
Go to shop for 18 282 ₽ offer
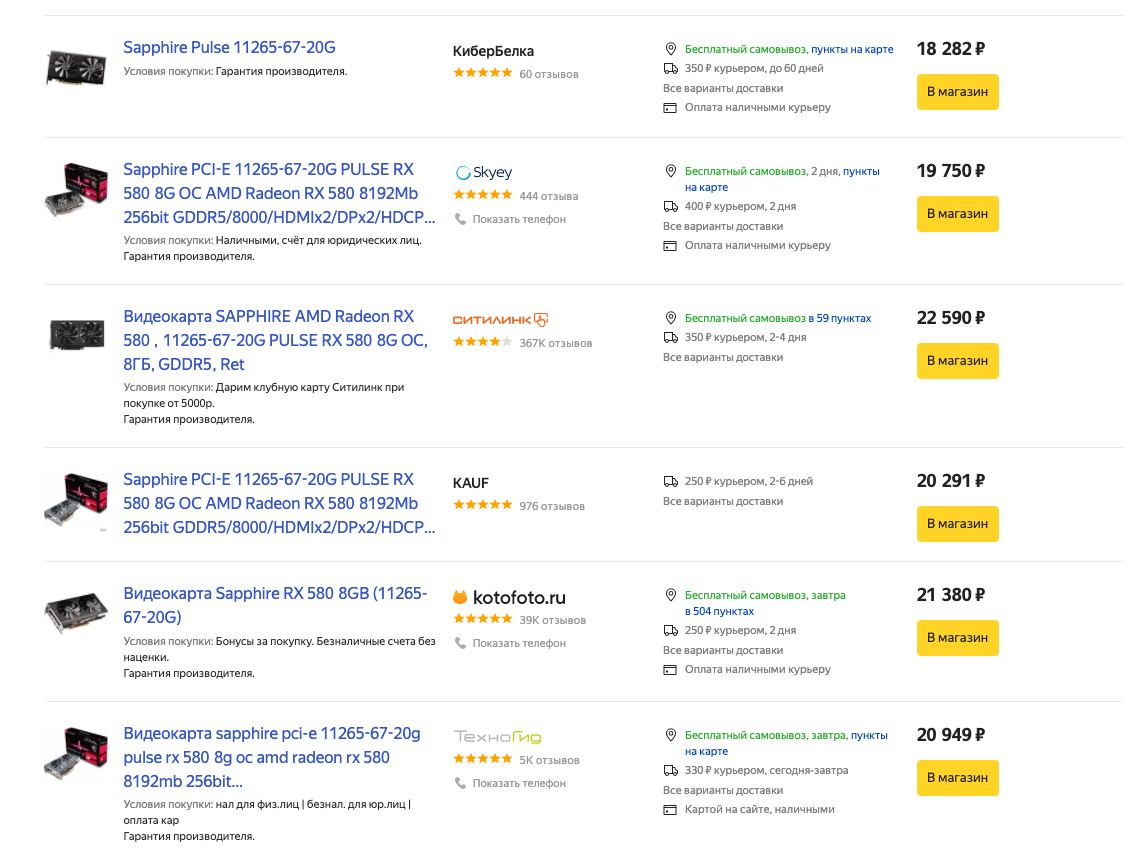pyautogui.click(x=957, y=92)
